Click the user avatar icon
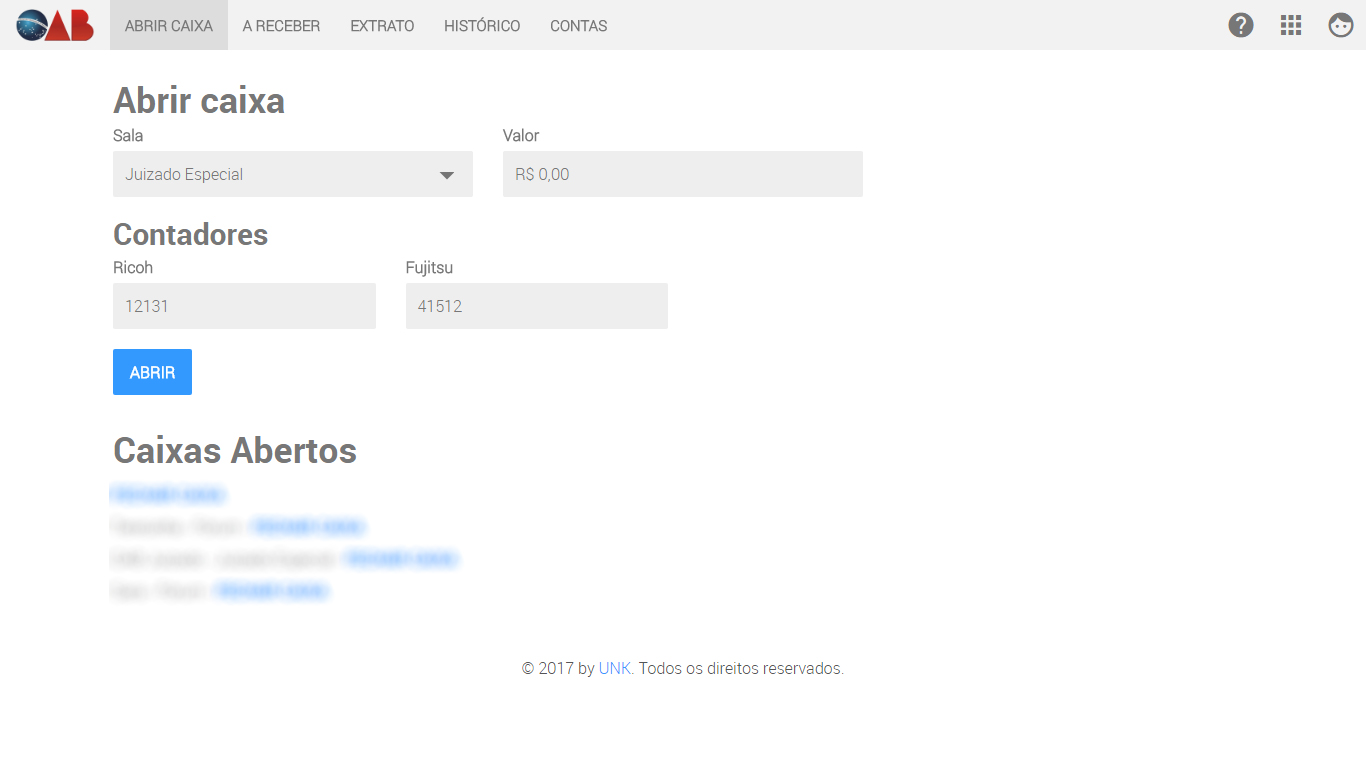1366x768 pixels. point(1341,25)
